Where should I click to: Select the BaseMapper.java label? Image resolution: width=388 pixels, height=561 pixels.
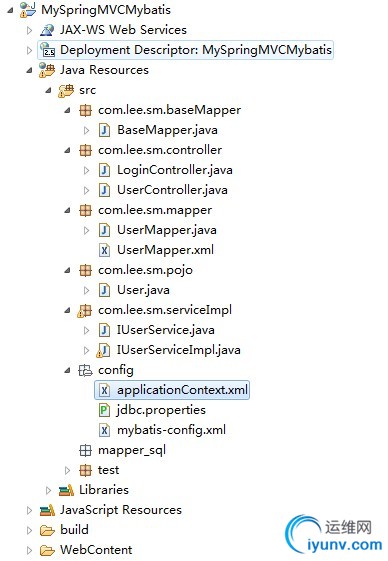167,130
